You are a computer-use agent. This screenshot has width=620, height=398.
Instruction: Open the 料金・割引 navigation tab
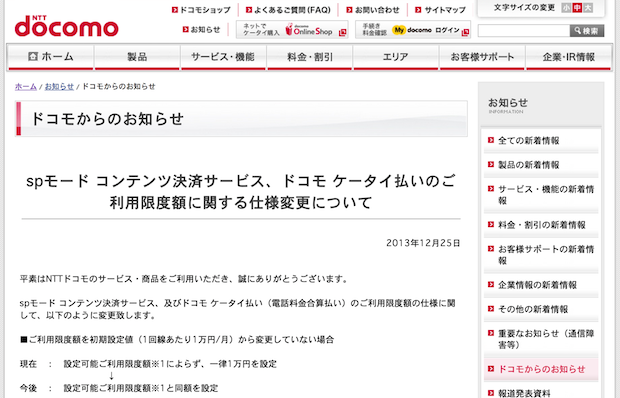(x=310, y=57)
